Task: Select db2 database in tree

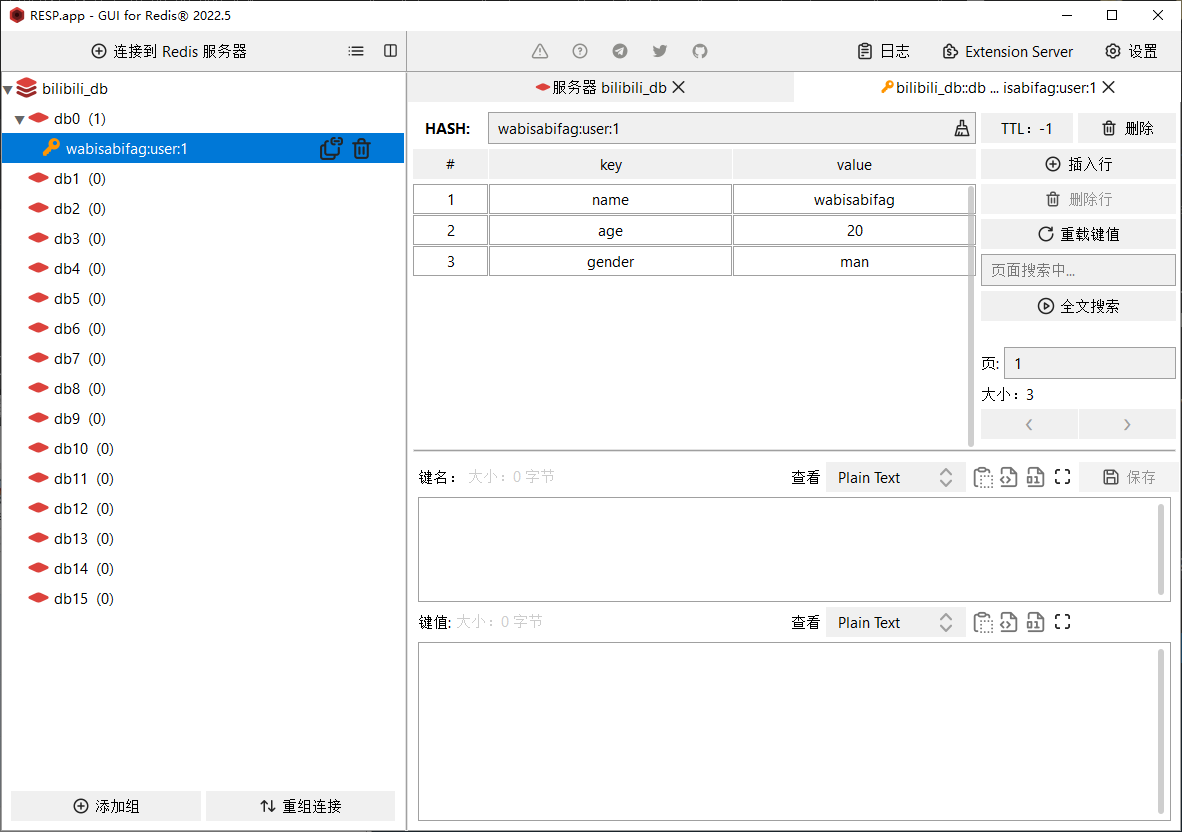Action: point(203,209)
